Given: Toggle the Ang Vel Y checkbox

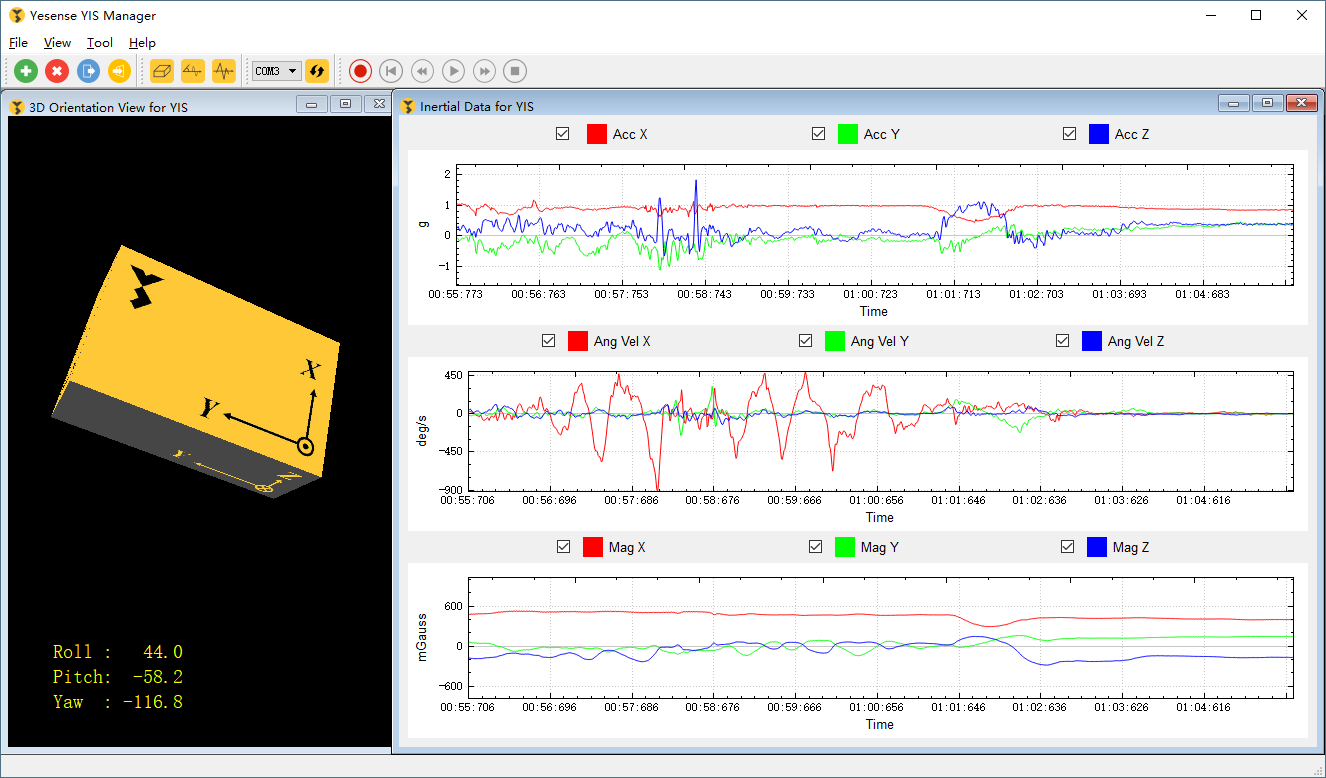Looking at the screenshot, I should coord(806,341).
